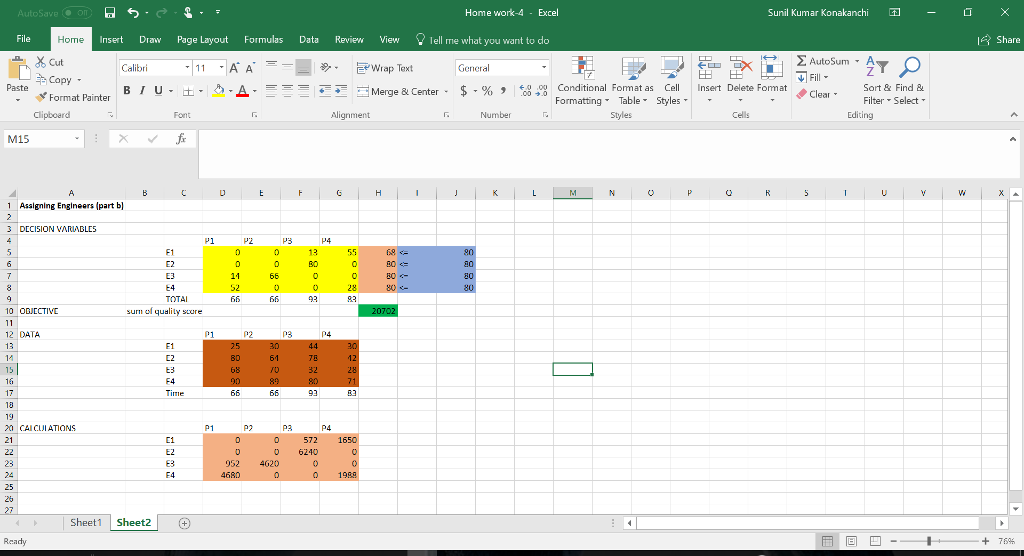Toggle center horizontal alignment
The height and width of the screenshot is (556, 1024).
287,91
